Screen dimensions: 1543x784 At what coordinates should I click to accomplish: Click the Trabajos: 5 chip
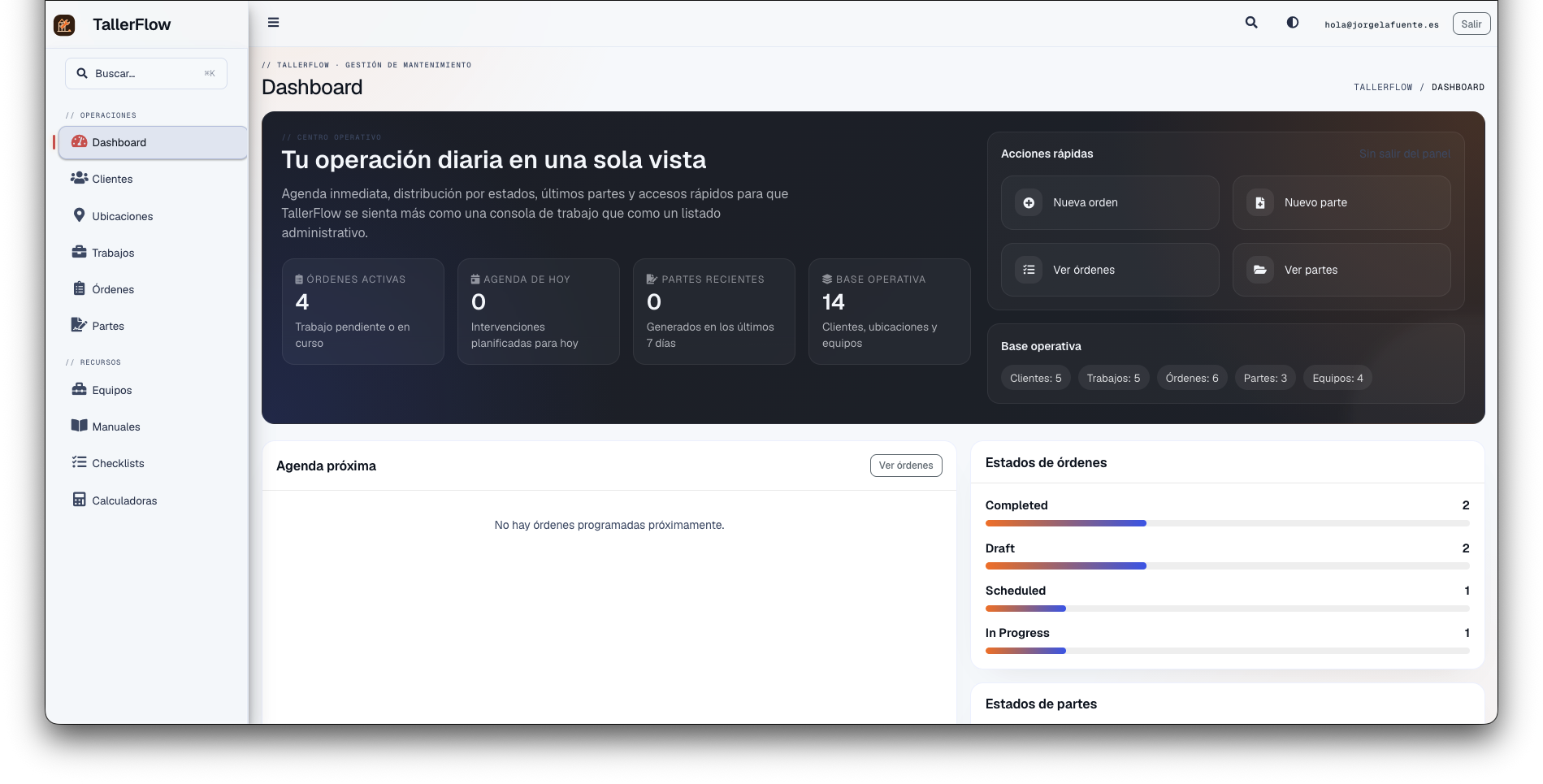(x=1113, y=378)
